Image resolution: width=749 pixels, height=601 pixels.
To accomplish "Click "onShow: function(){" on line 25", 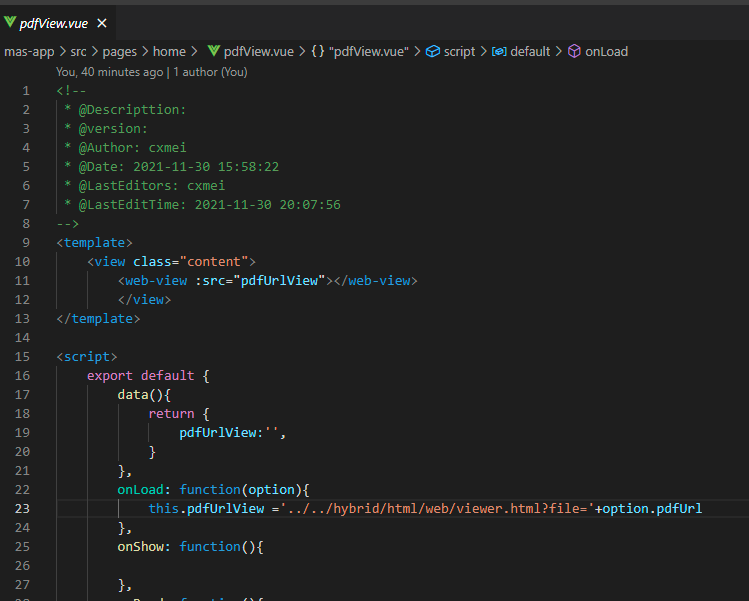I will coord(191,547).
